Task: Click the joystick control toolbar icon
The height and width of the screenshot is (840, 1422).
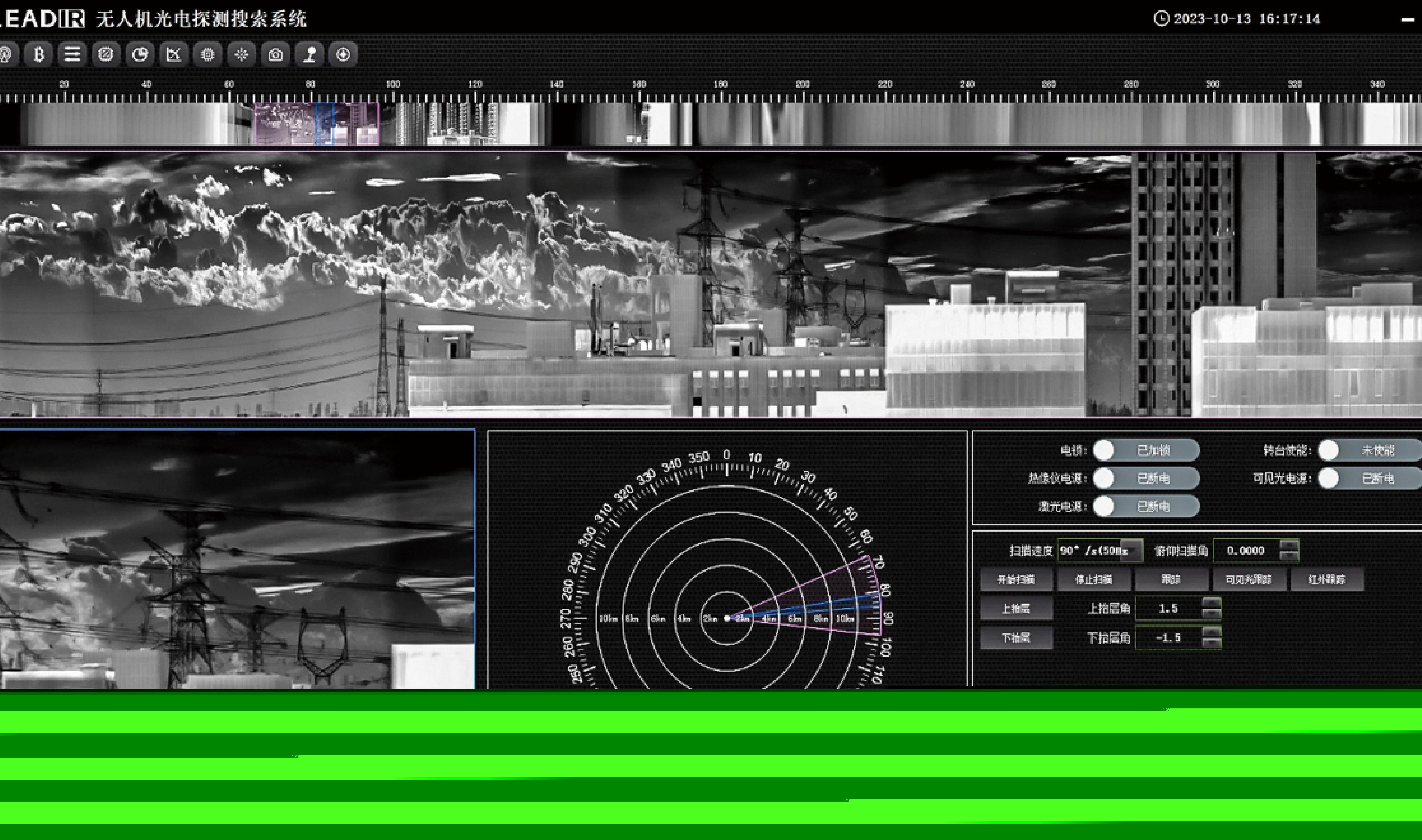Action: pos(309,55)
